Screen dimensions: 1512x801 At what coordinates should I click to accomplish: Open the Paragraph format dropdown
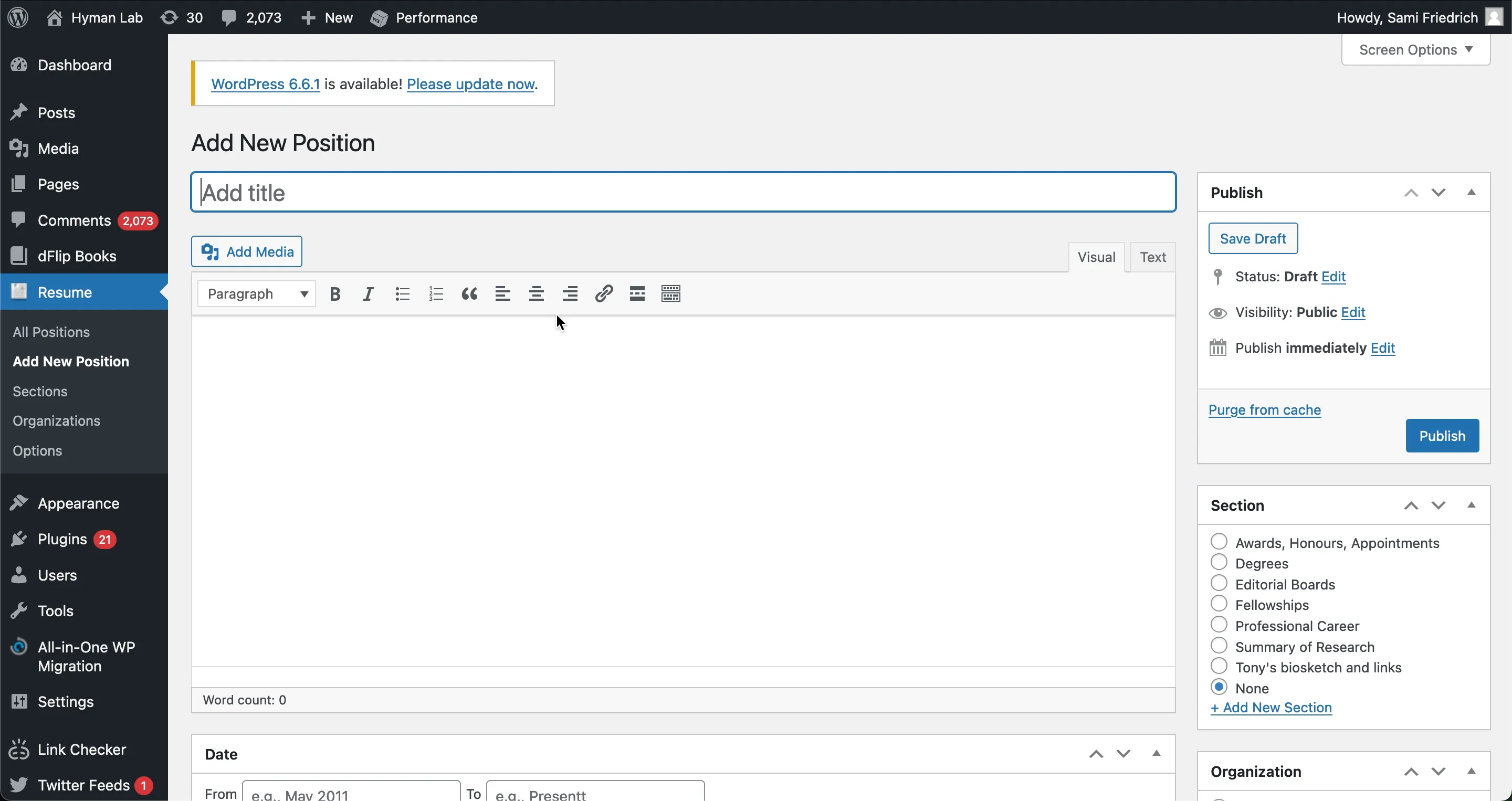[257, 294]
